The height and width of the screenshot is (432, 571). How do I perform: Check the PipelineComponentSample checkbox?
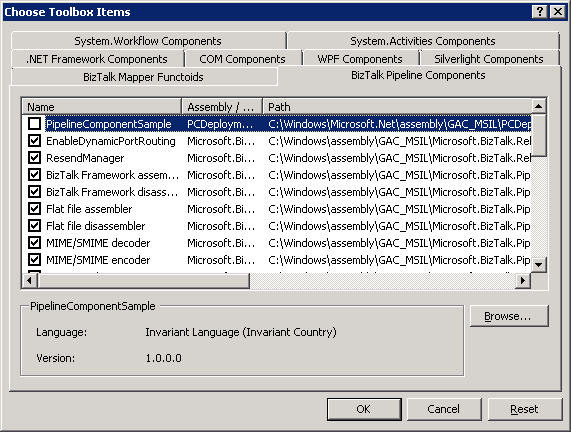[x=35, y=124]
